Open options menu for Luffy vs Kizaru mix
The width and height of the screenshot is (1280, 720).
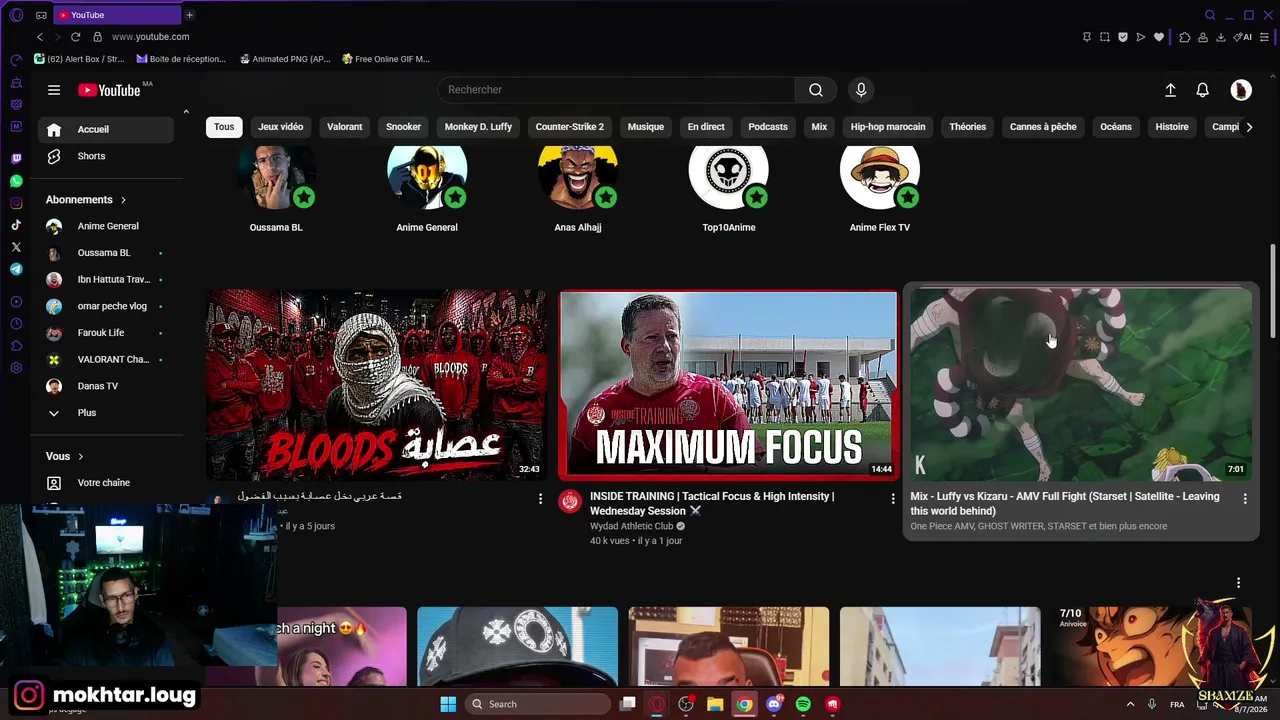point(1245,498)
